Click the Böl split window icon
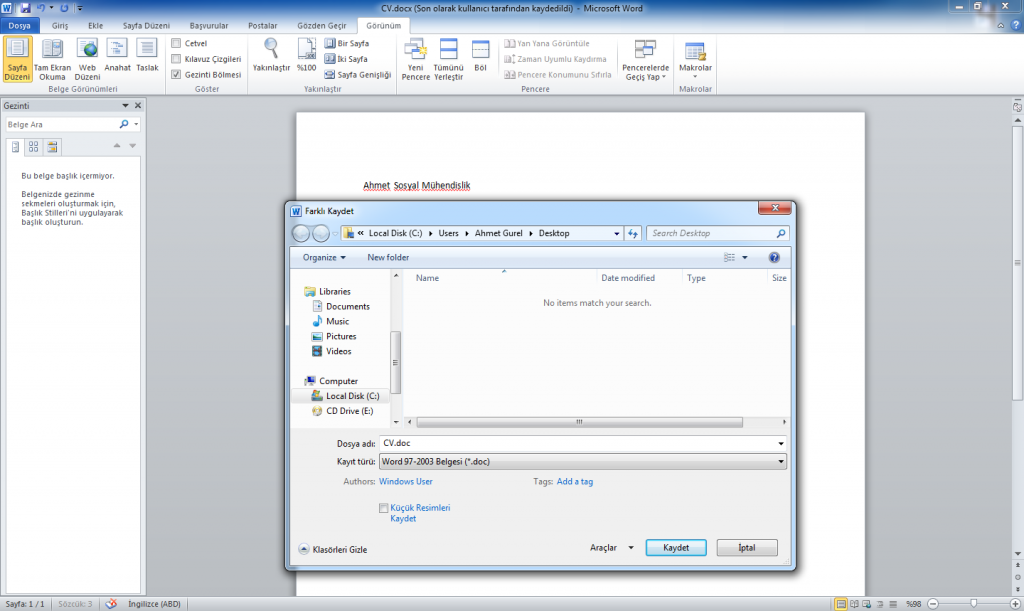Viewport: 1024px width, 611px height. pyautogui.click(x=480, y=51)
